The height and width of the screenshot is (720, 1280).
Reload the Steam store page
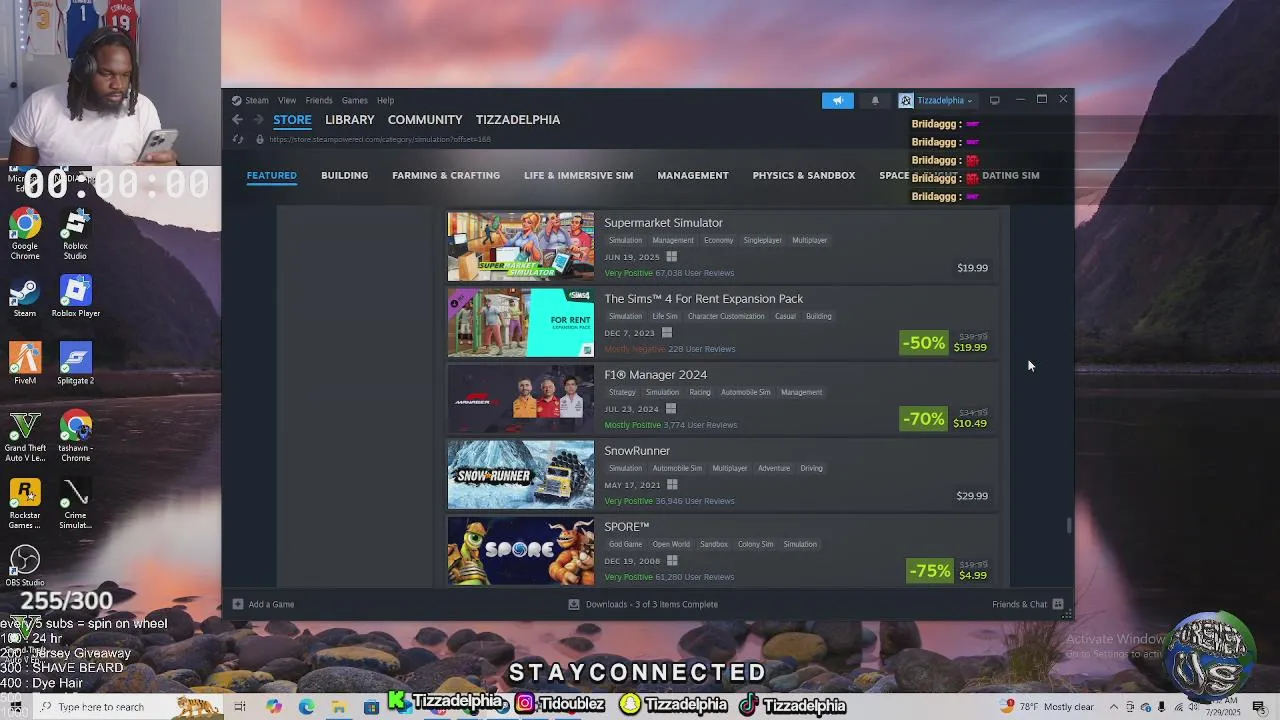pos(237,139)
